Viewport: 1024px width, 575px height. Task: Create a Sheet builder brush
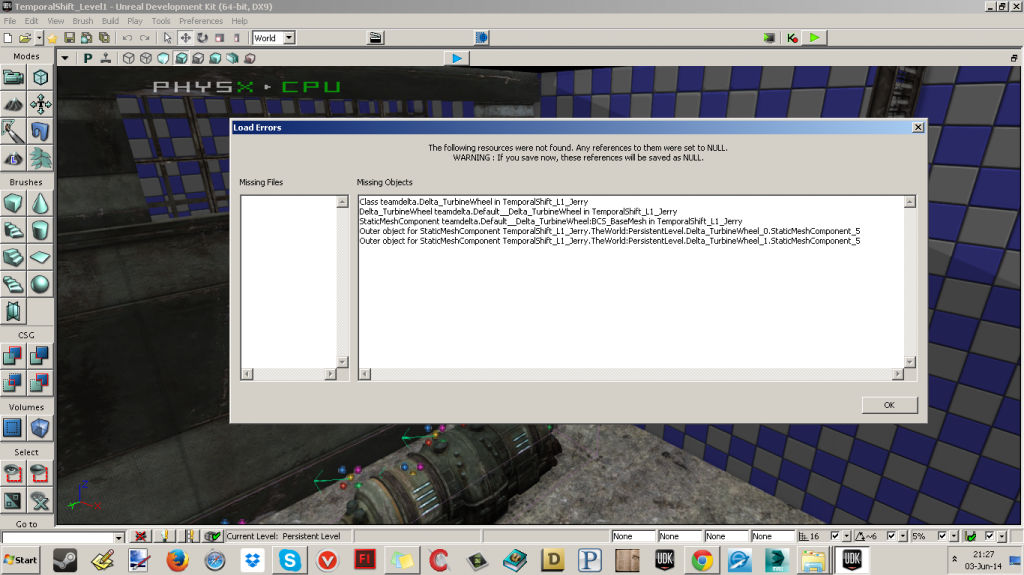coord(40,257)
